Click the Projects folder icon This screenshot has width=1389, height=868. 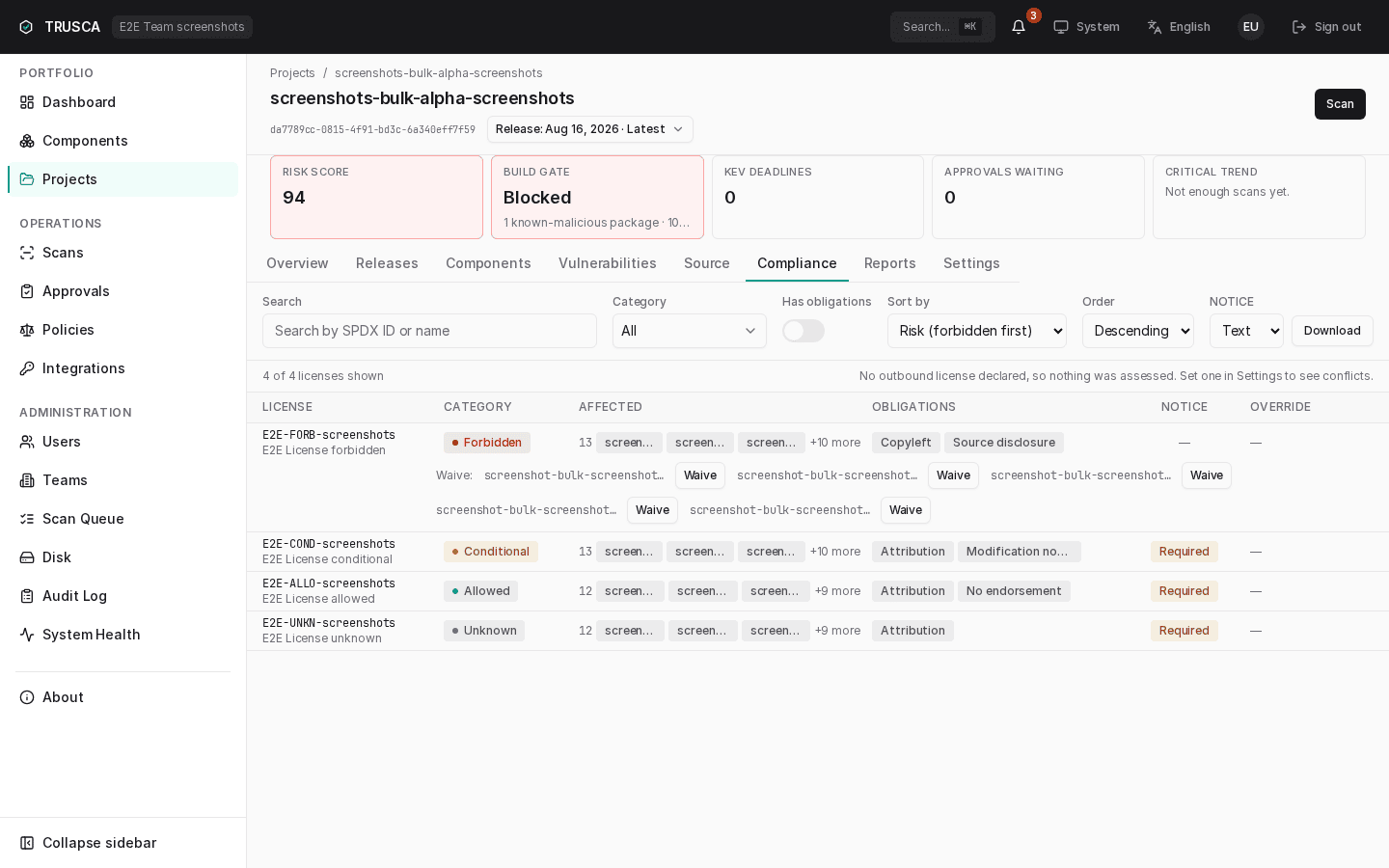(27, 179)
